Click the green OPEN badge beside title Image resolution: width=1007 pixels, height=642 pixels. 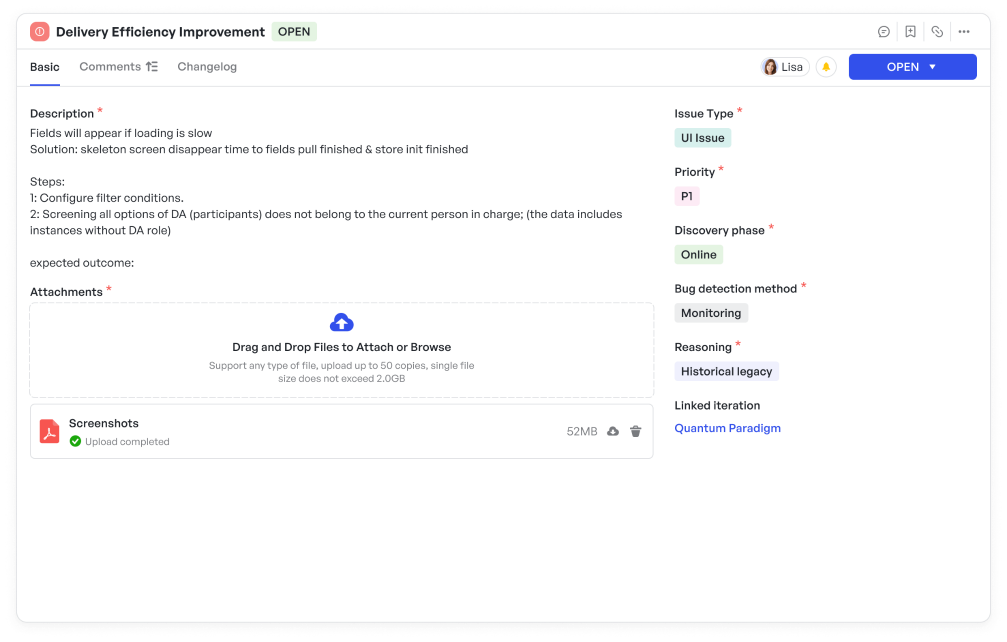(294, 32)
